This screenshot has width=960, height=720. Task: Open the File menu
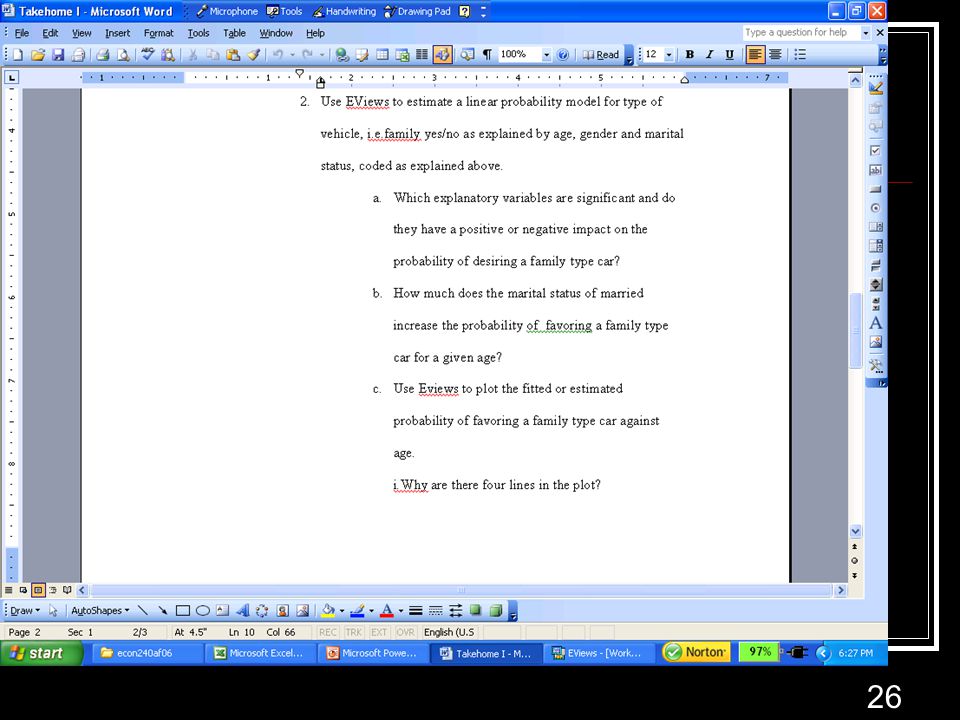pos(21,33)
